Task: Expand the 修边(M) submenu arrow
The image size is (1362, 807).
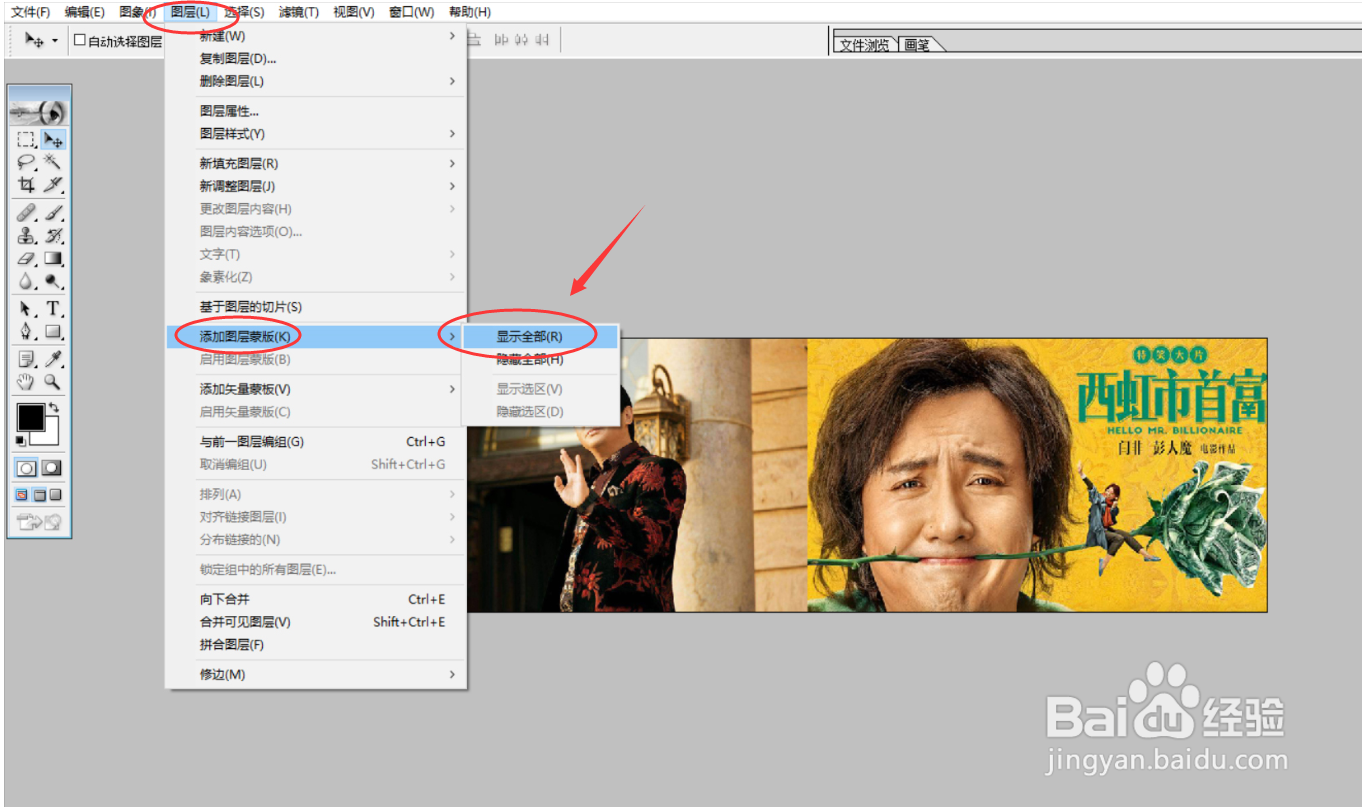Action: tap(452, 674)
